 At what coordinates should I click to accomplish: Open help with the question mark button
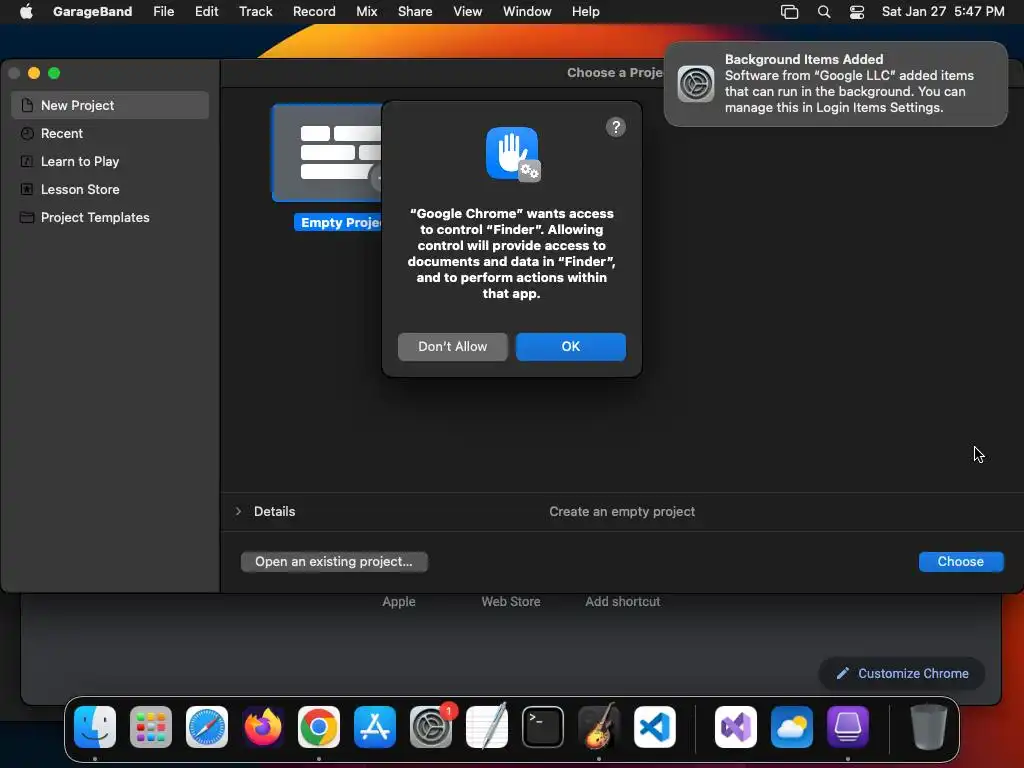point(615,127)
